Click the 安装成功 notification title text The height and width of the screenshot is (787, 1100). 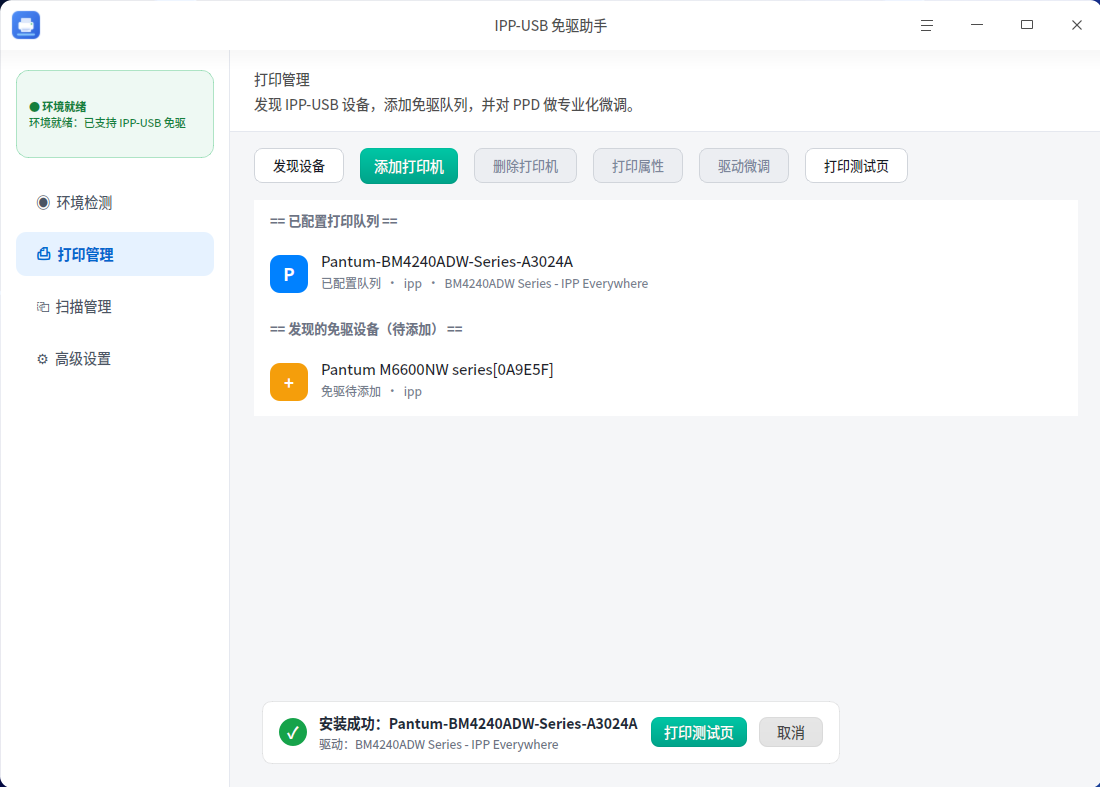click(x=478, y=723)
